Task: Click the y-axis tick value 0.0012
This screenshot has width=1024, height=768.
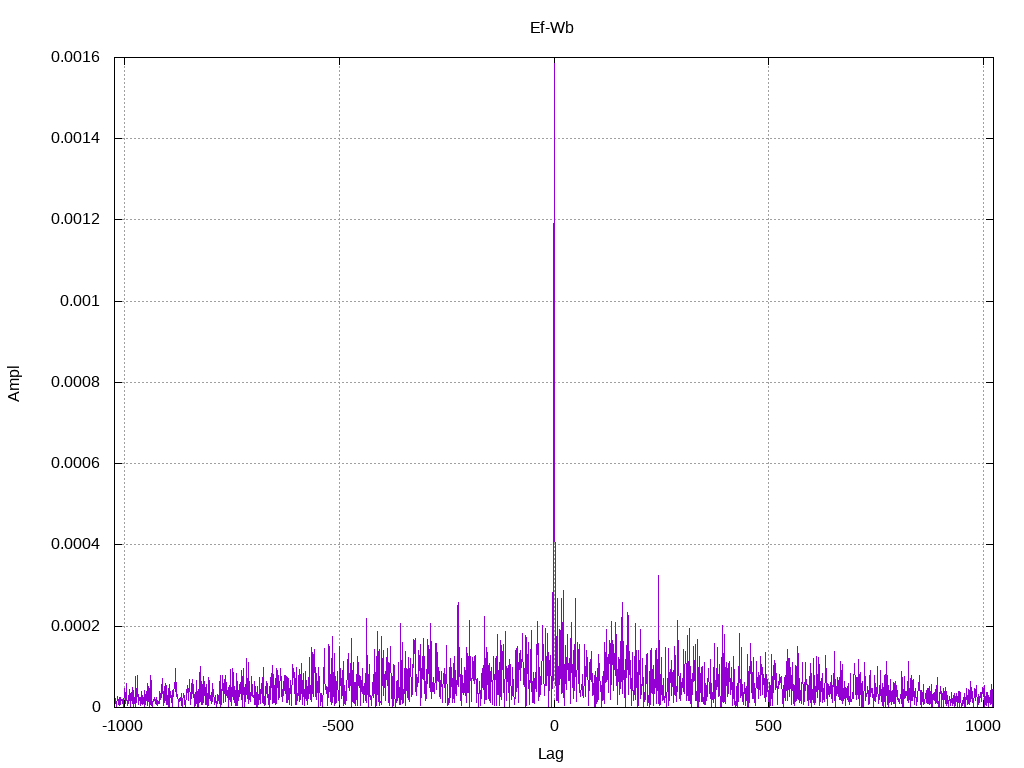Action: [76, 219]
